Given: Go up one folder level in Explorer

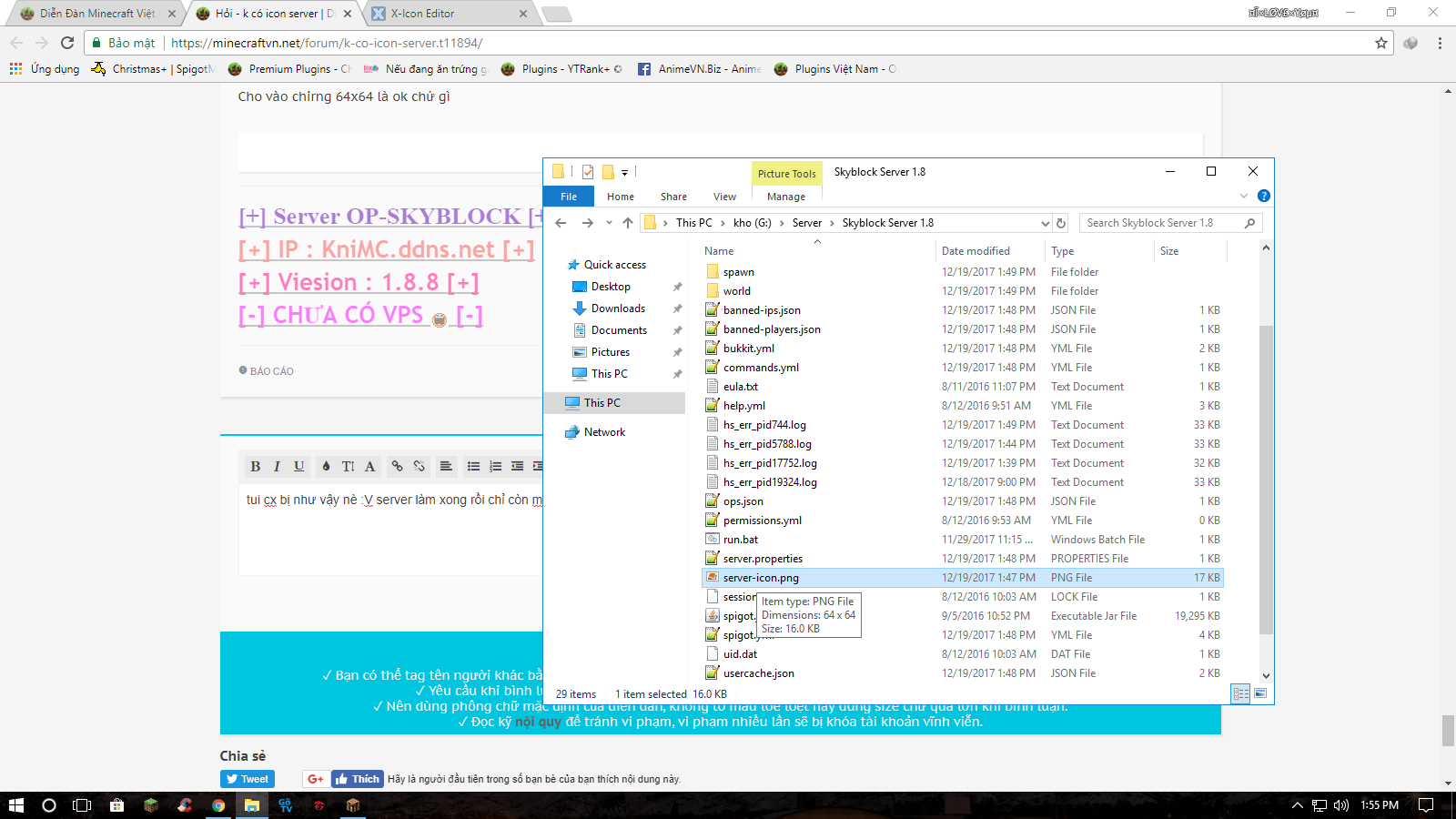Looking at the screenshot, I should click(628, 223).
